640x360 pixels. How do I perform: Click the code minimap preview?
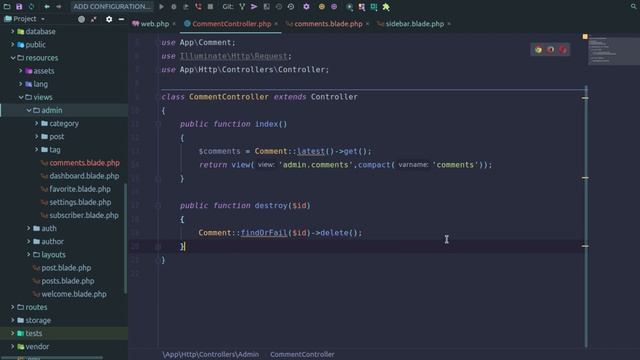tap(614, 50)
